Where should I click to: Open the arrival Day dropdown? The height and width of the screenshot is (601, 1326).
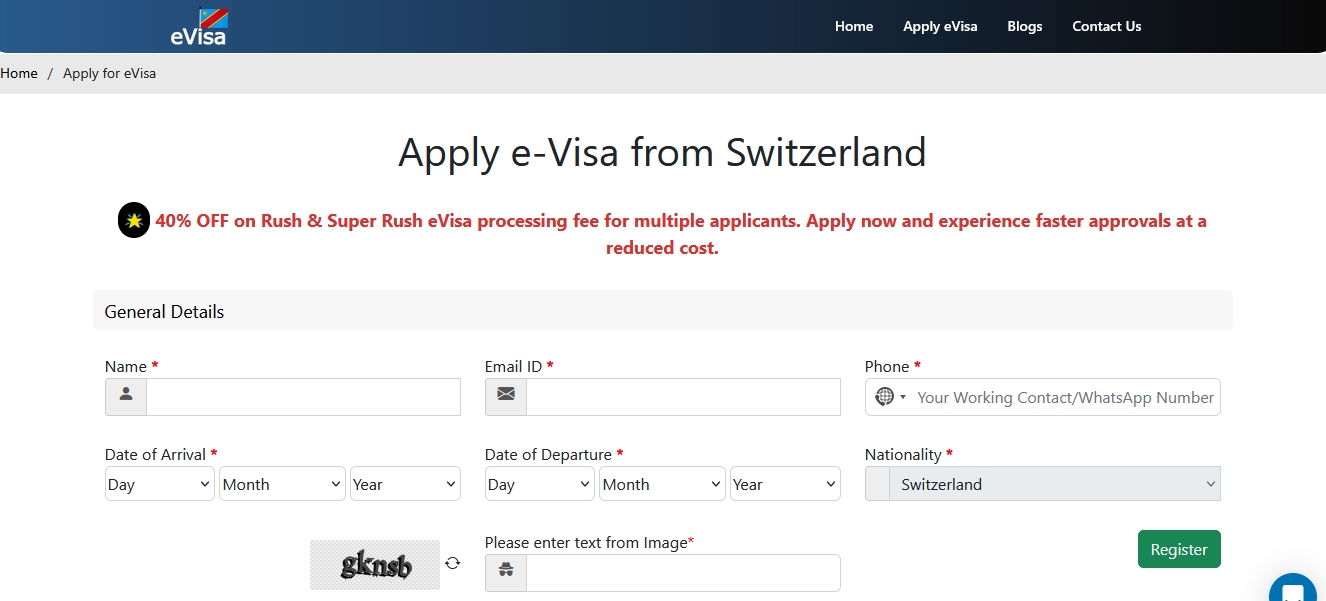[x=160, y=484]
